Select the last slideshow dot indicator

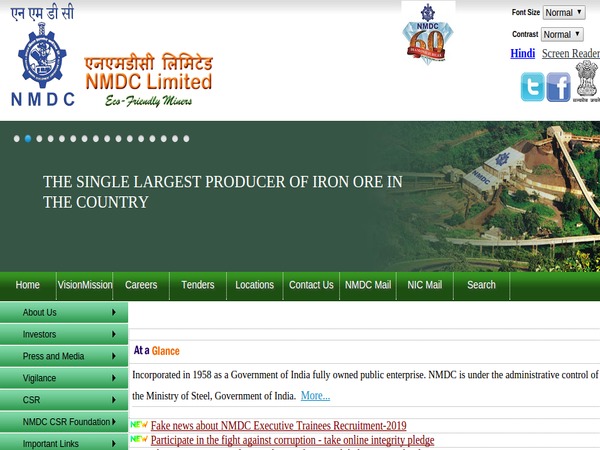tap(186, 139)
